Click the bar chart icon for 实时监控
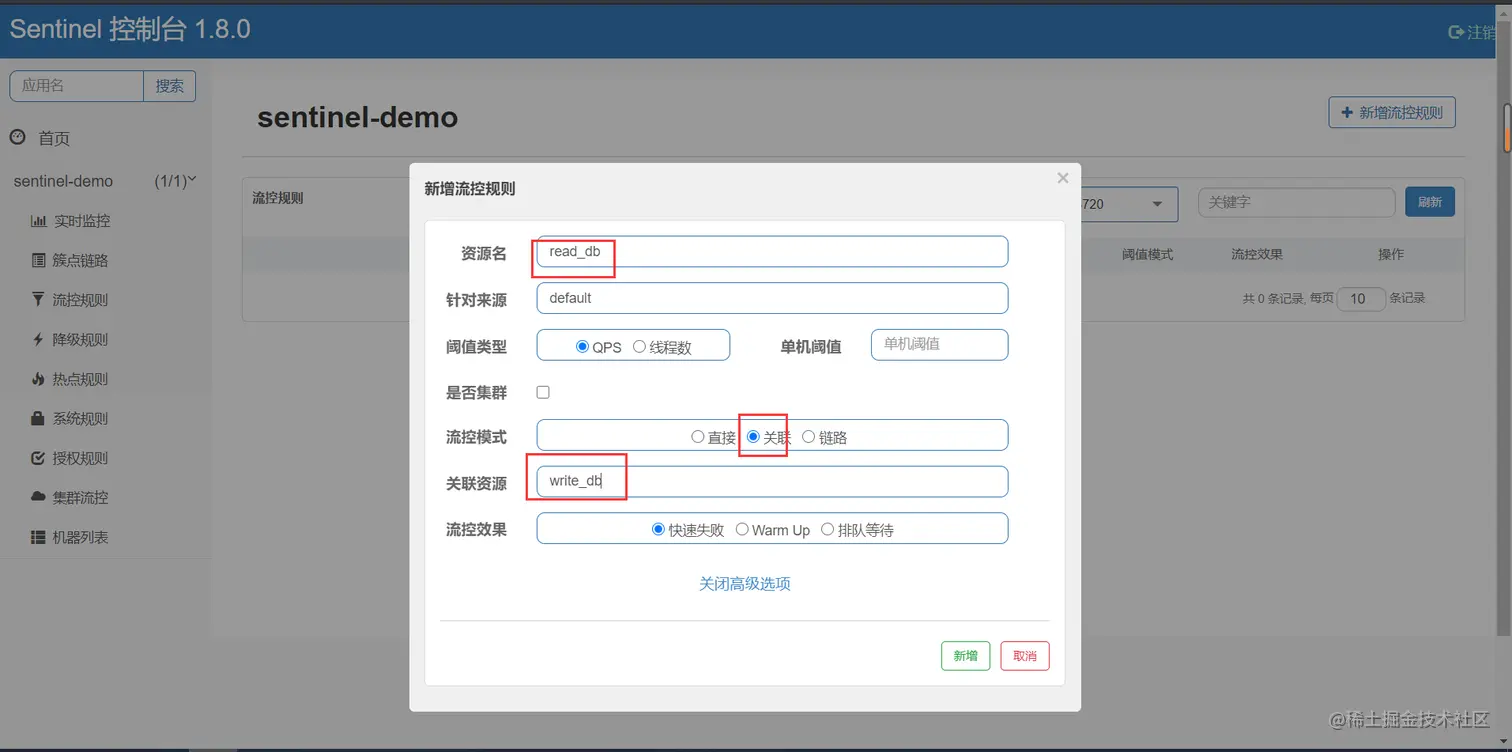This screenshot has height=752, width=1512. point(39,221)
